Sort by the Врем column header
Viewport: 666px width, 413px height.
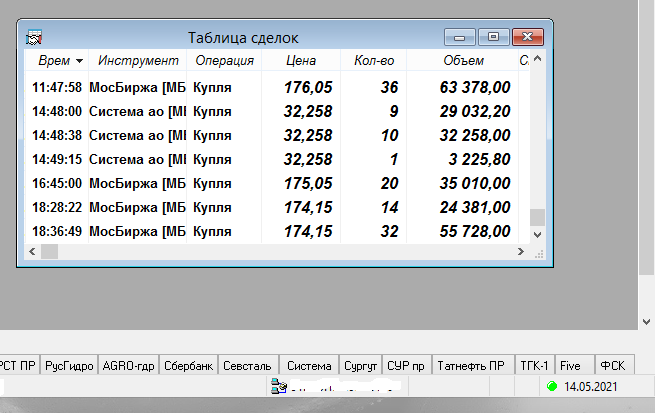pos(57,60)
